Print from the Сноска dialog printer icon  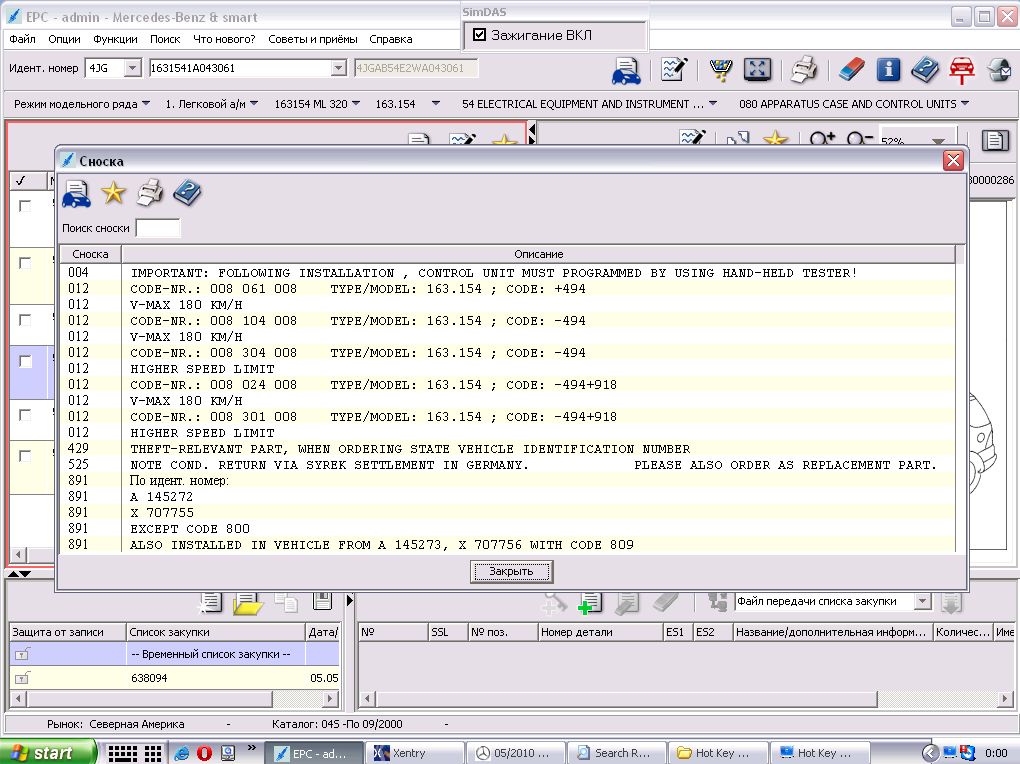(x=150, y=193)
